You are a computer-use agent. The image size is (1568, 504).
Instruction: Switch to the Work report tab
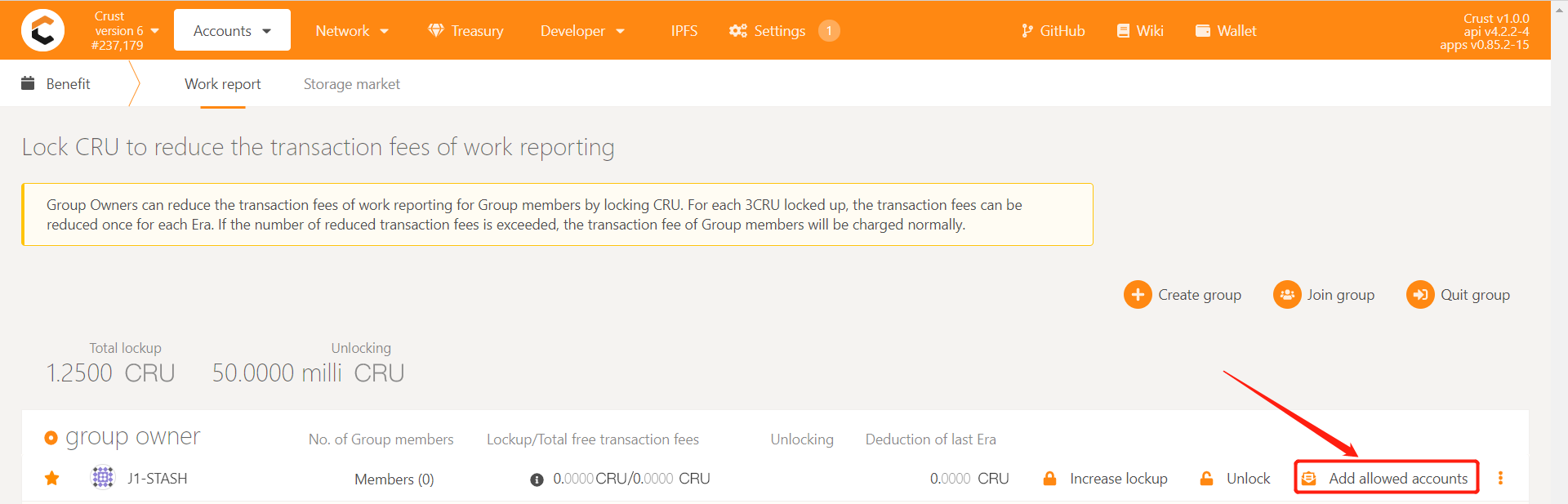(223, 83)
